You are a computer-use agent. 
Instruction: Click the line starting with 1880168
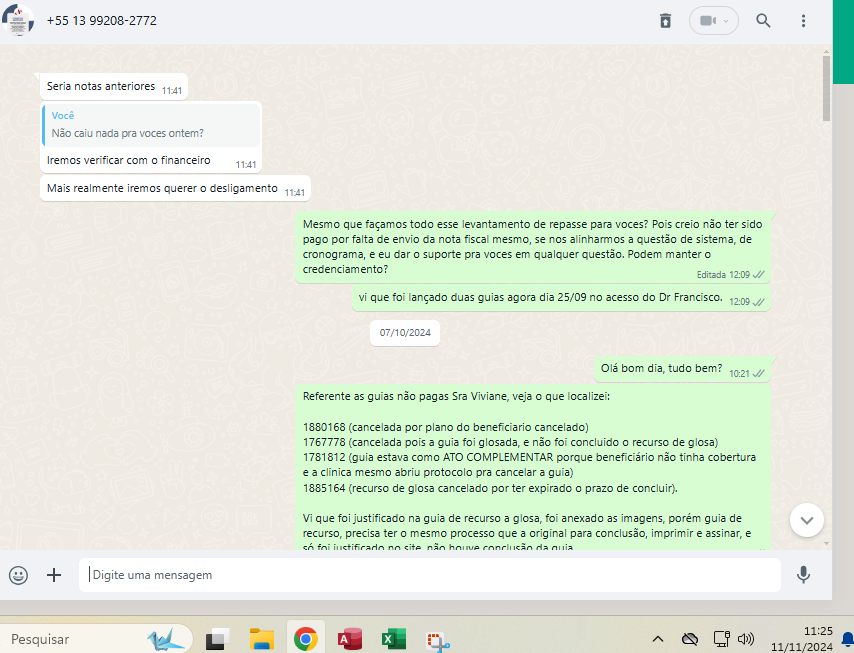(x=446, y=427)
